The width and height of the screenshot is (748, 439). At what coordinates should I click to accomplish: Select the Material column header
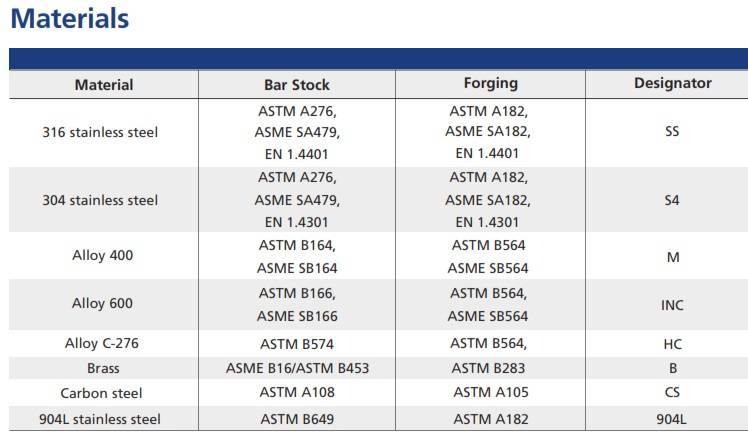[104, 84]
